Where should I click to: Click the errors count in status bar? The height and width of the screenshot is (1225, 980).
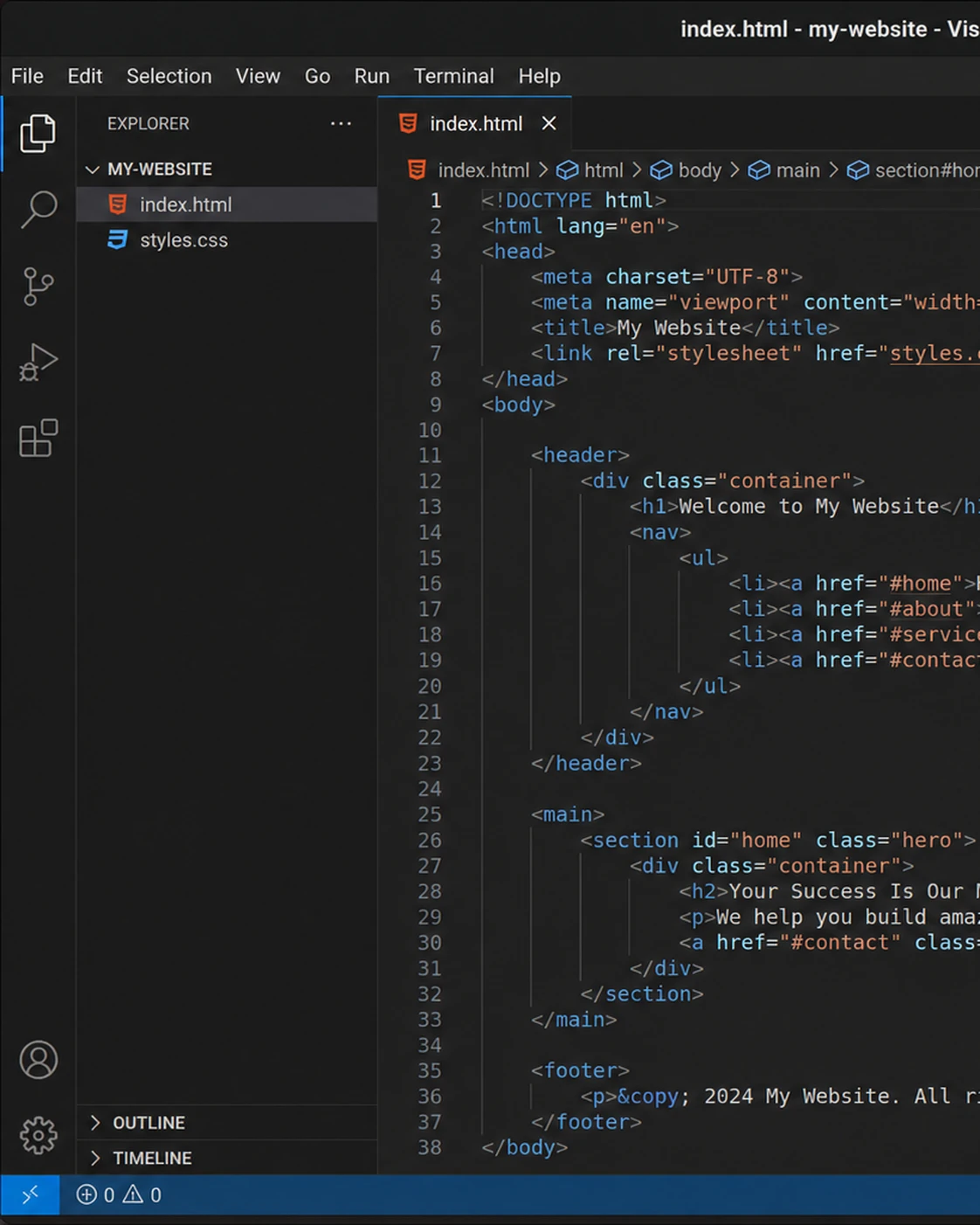tap(95, 1194)
